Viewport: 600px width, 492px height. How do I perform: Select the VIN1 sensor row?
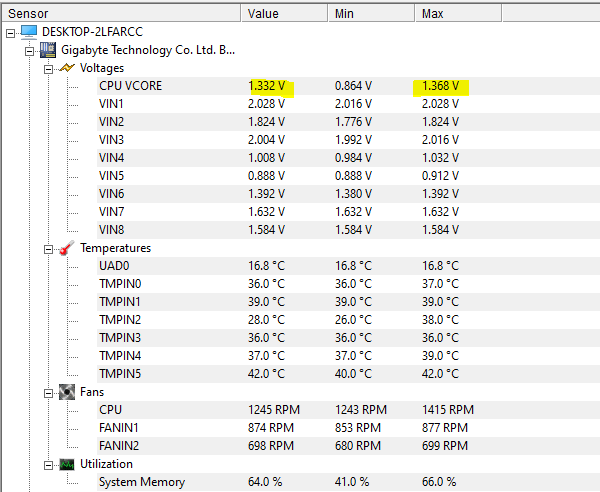[348, 104]
